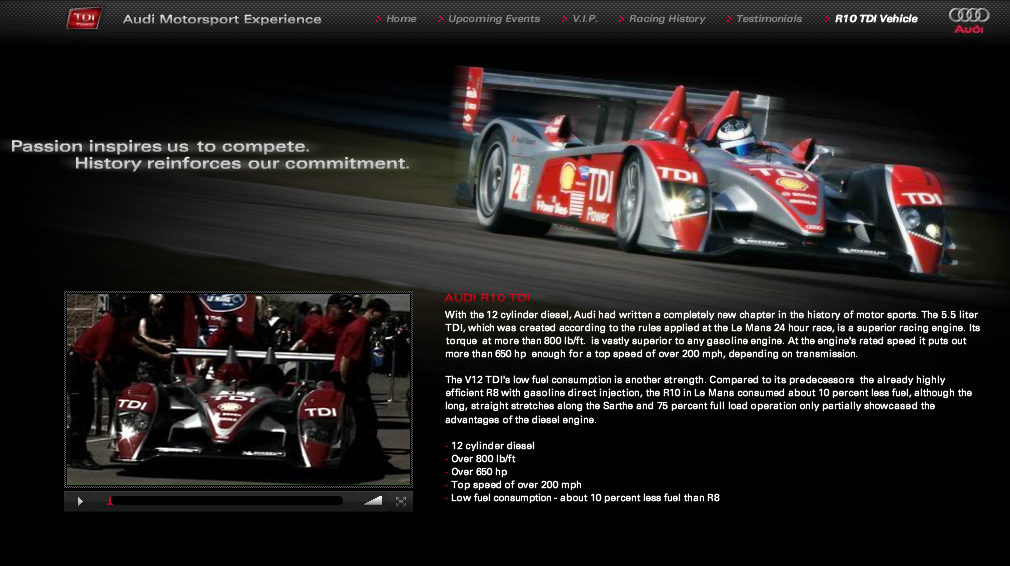Click "Top speed of over 200 mph" bullet
Image resolution: width=1010 pixels, height=566 pixels.
[516, 485]
